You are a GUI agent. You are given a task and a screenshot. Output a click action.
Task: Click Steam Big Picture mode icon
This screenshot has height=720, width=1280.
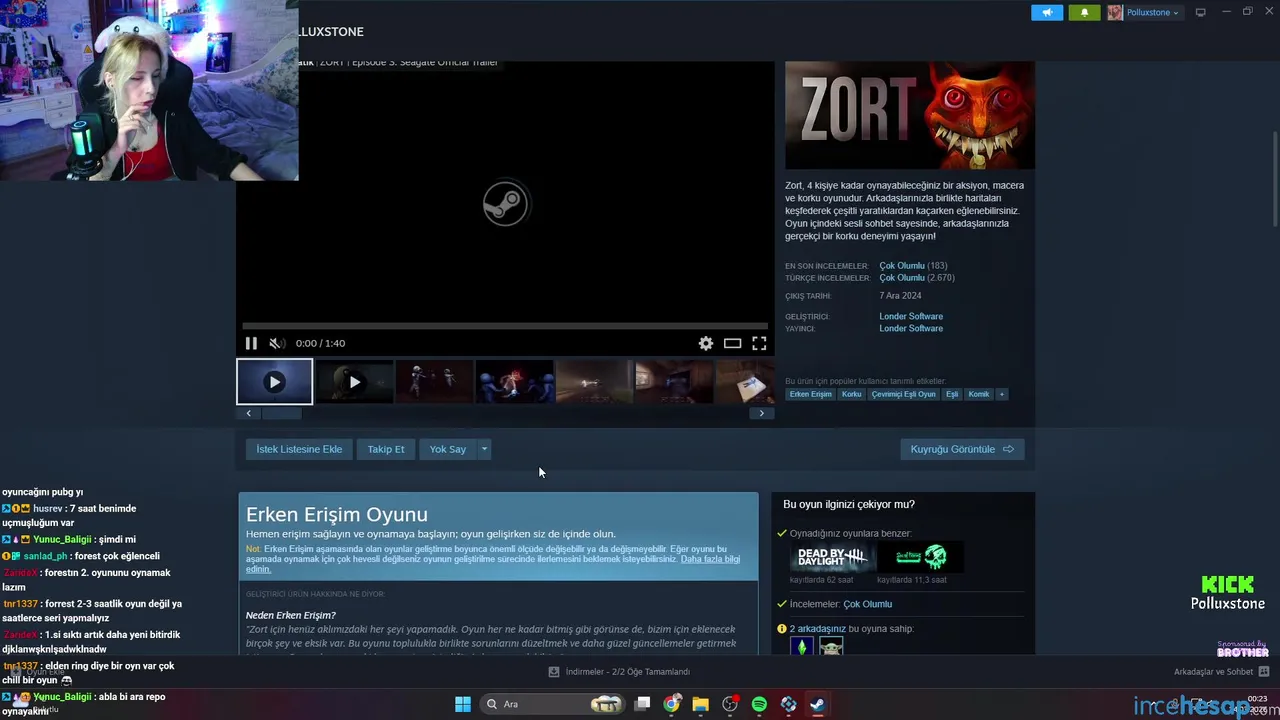tap(1200, 12)
